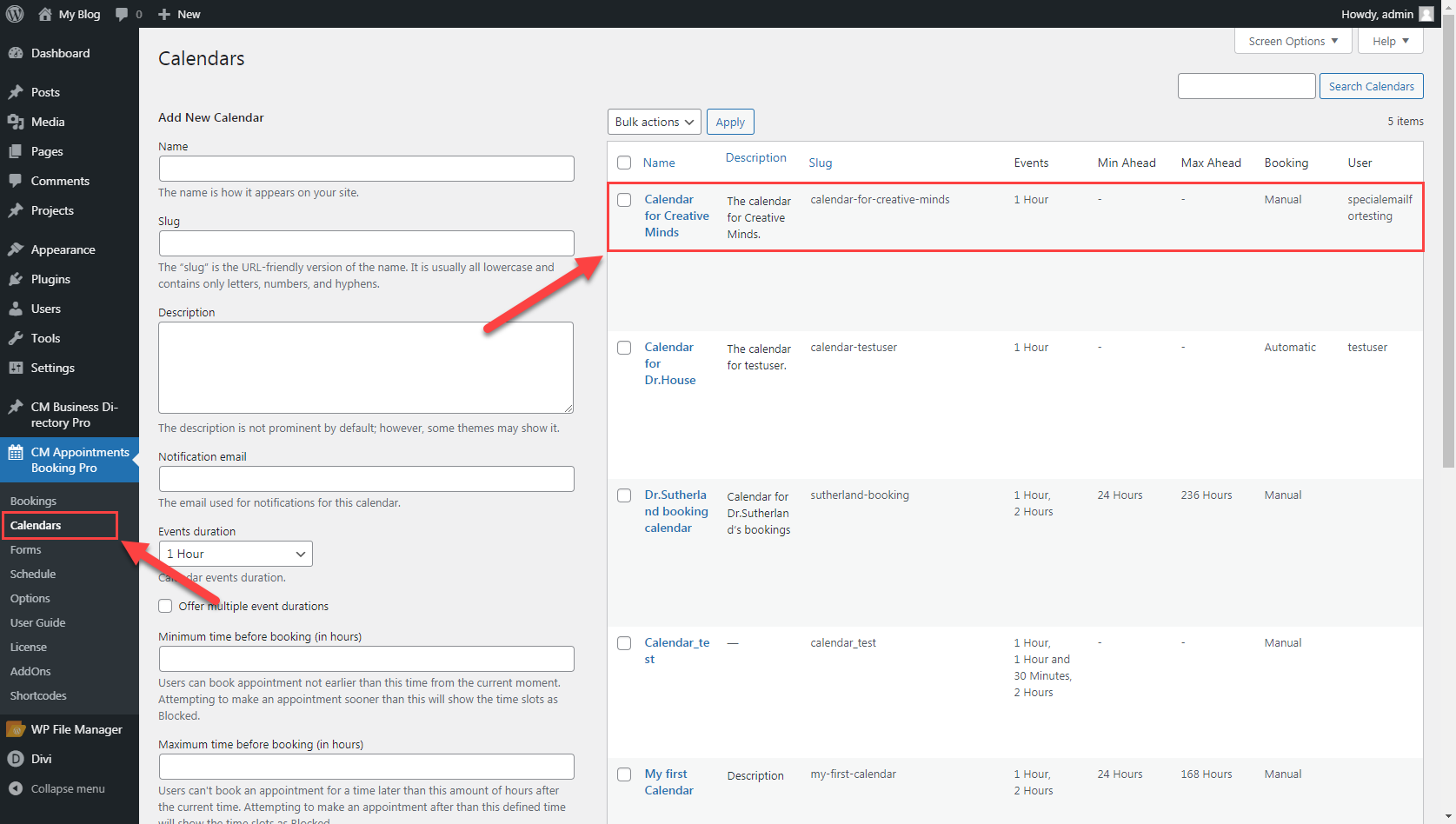This screenshot has width=1456, height=824.
Task: Click the Search Calendars button
Action: [1371, 86]
